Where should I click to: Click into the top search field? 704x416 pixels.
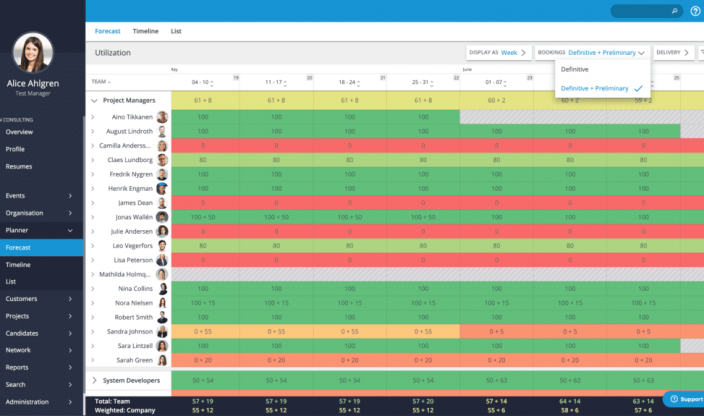click(x=638, y=11)
